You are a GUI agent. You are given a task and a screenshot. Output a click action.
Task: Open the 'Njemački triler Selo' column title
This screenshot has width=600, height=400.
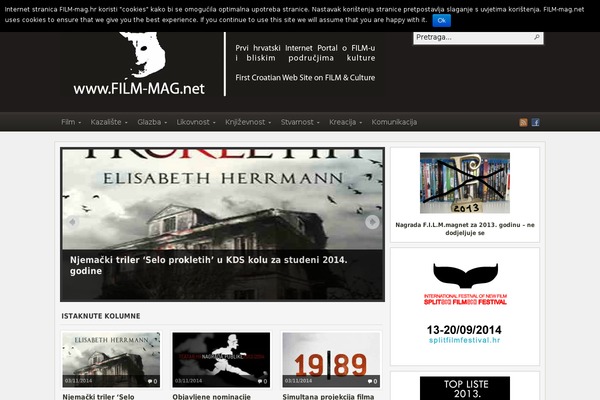(98, 397)
